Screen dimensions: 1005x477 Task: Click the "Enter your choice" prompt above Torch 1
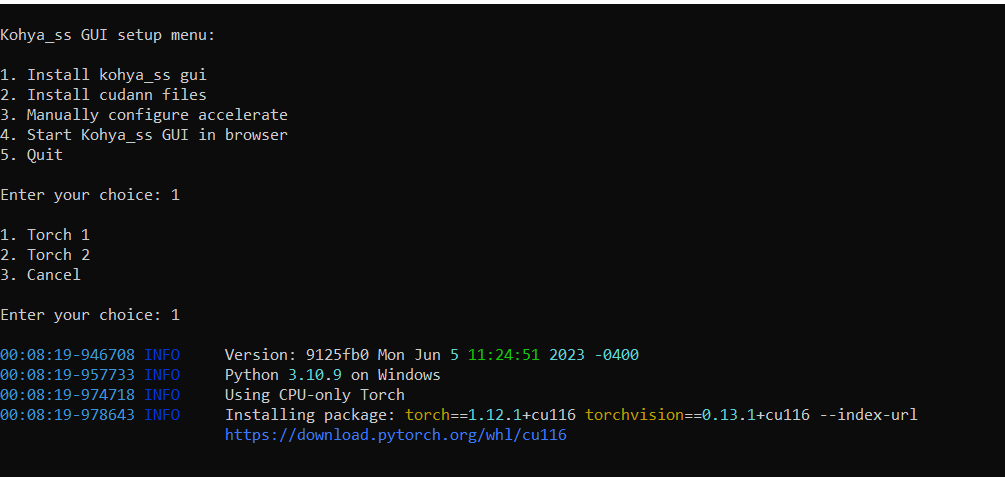(x=90, y=195)
